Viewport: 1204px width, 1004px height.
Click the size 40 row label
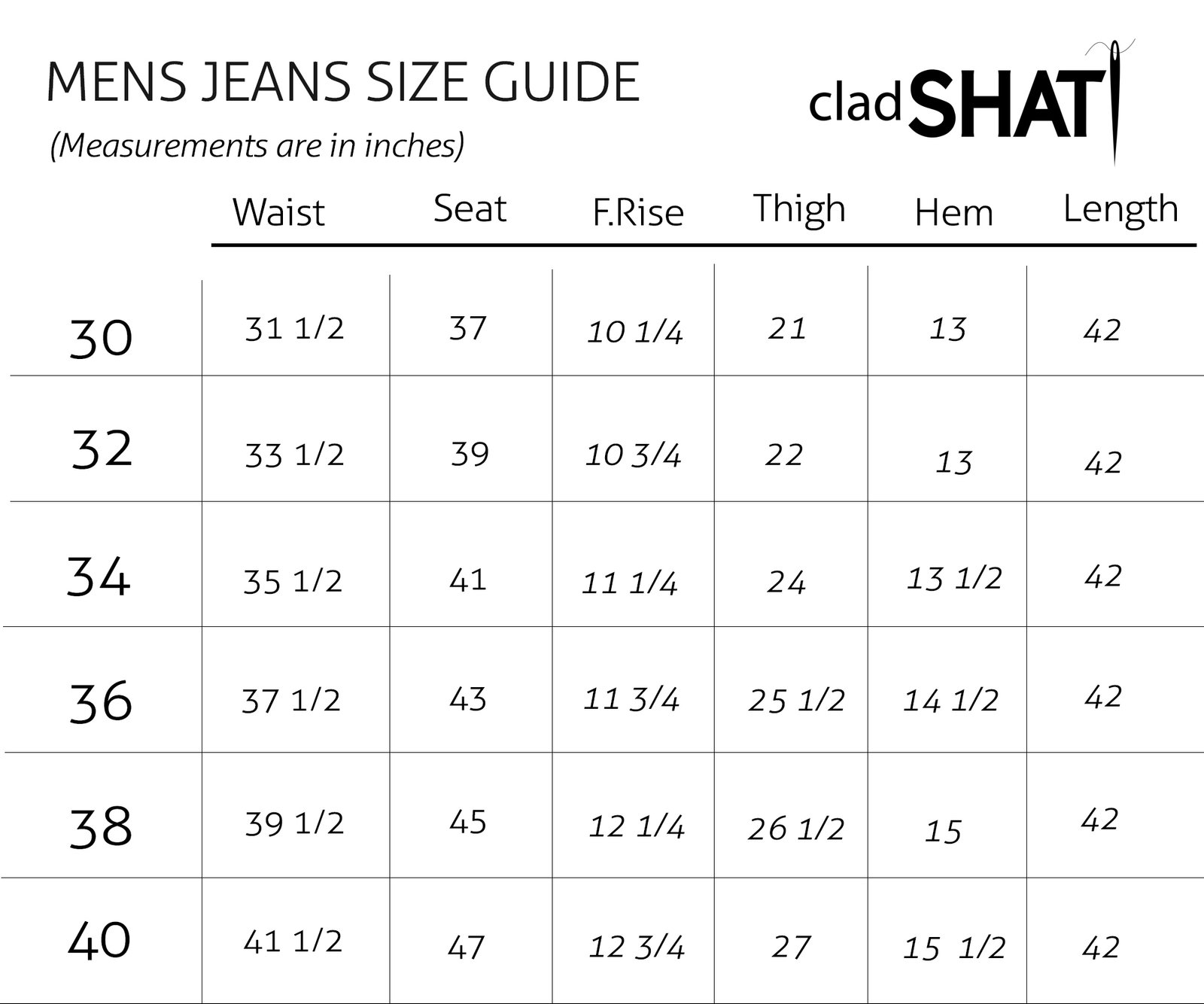pos(99,940)
